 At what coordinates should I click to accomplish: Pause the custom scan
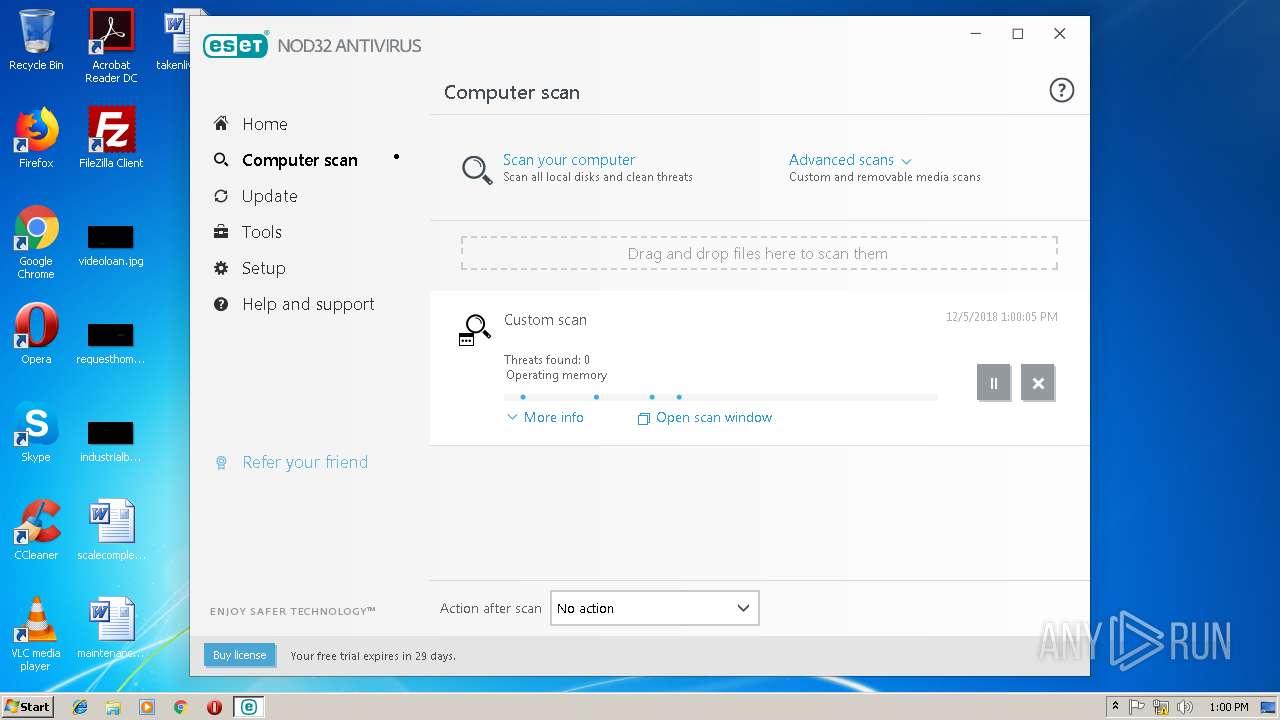(x=993, y=383)
